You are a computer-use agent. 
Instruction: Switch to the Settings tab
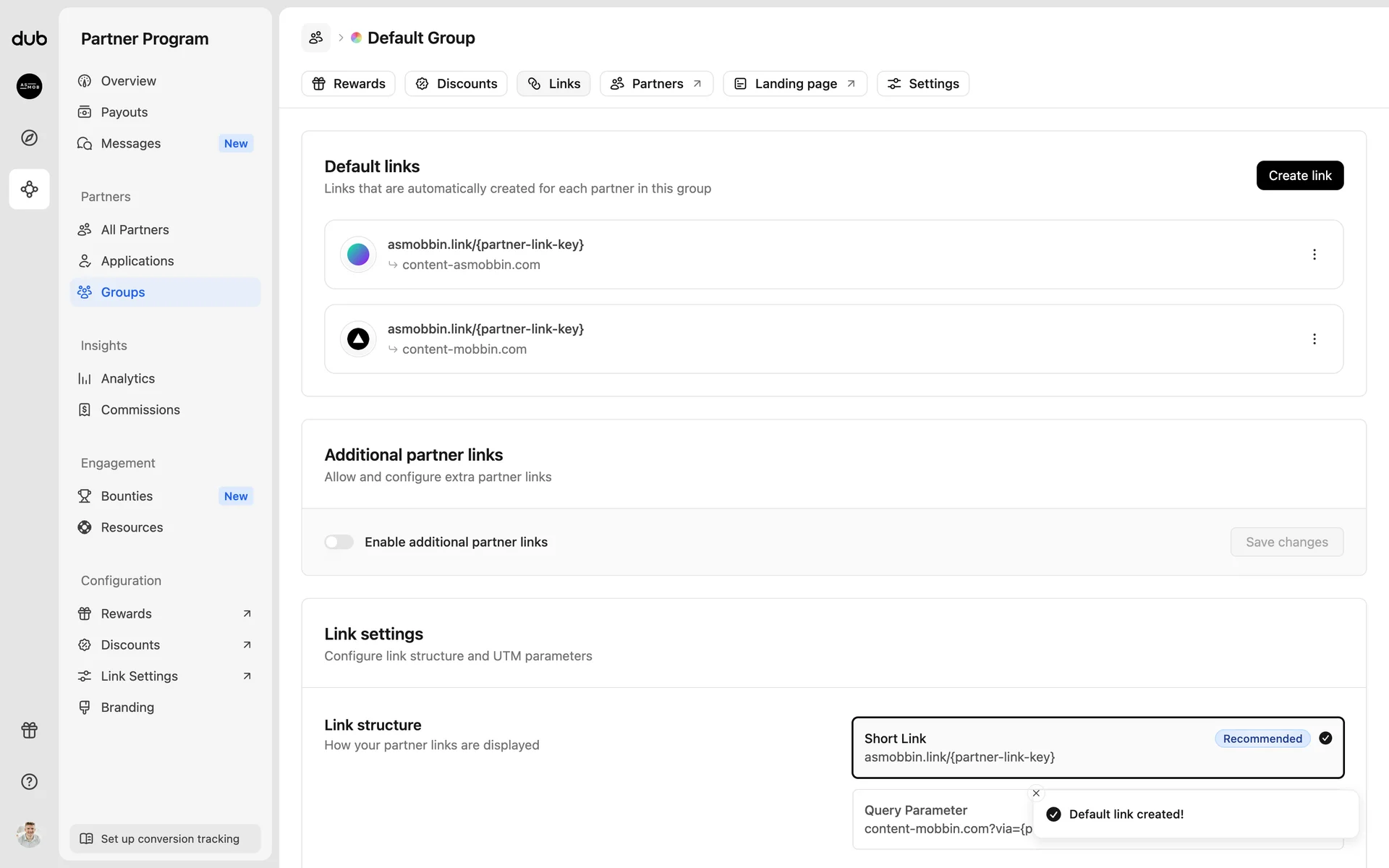point(922,84)
